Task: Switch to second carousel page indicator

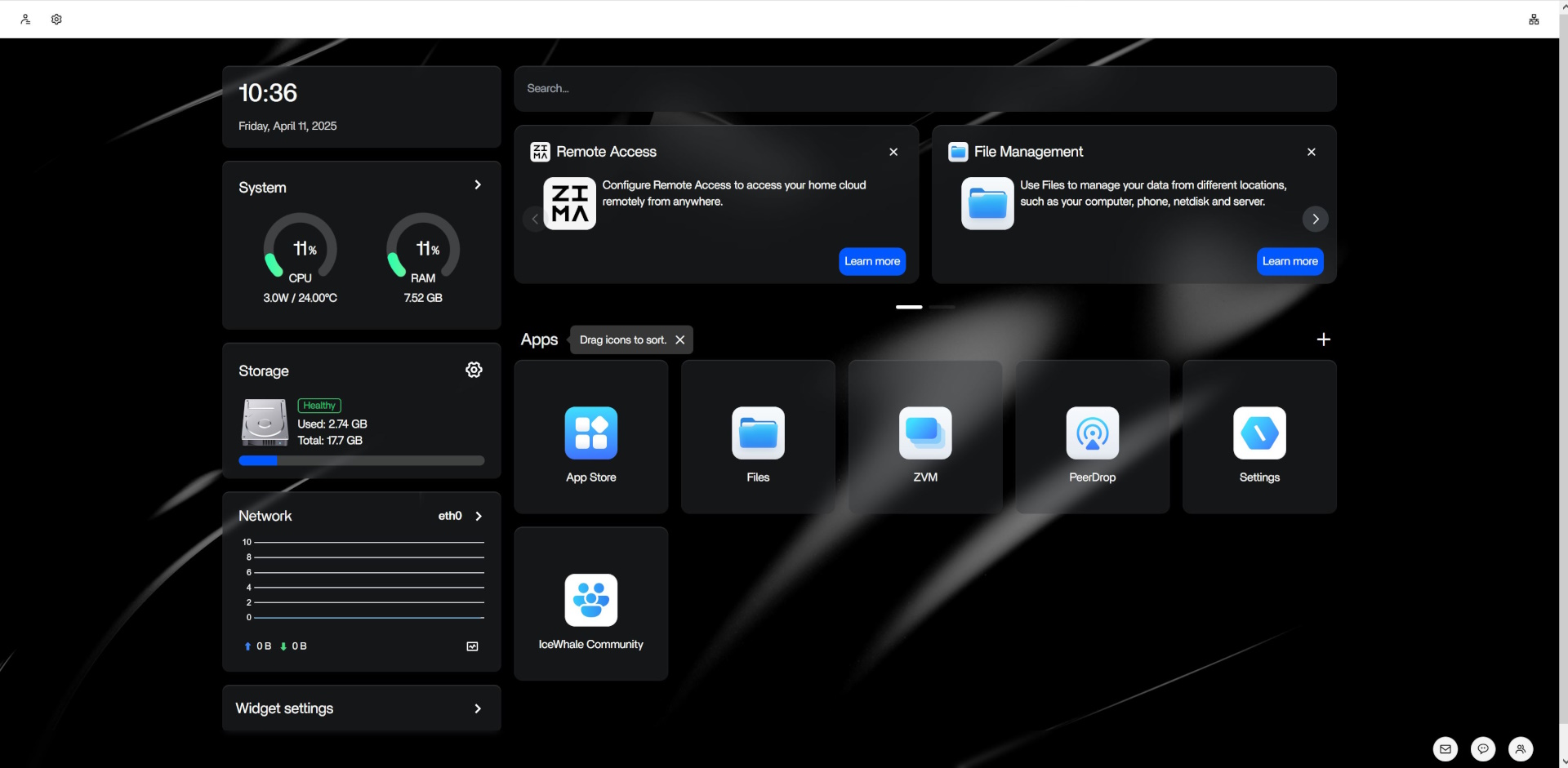Action: (942, 307)
